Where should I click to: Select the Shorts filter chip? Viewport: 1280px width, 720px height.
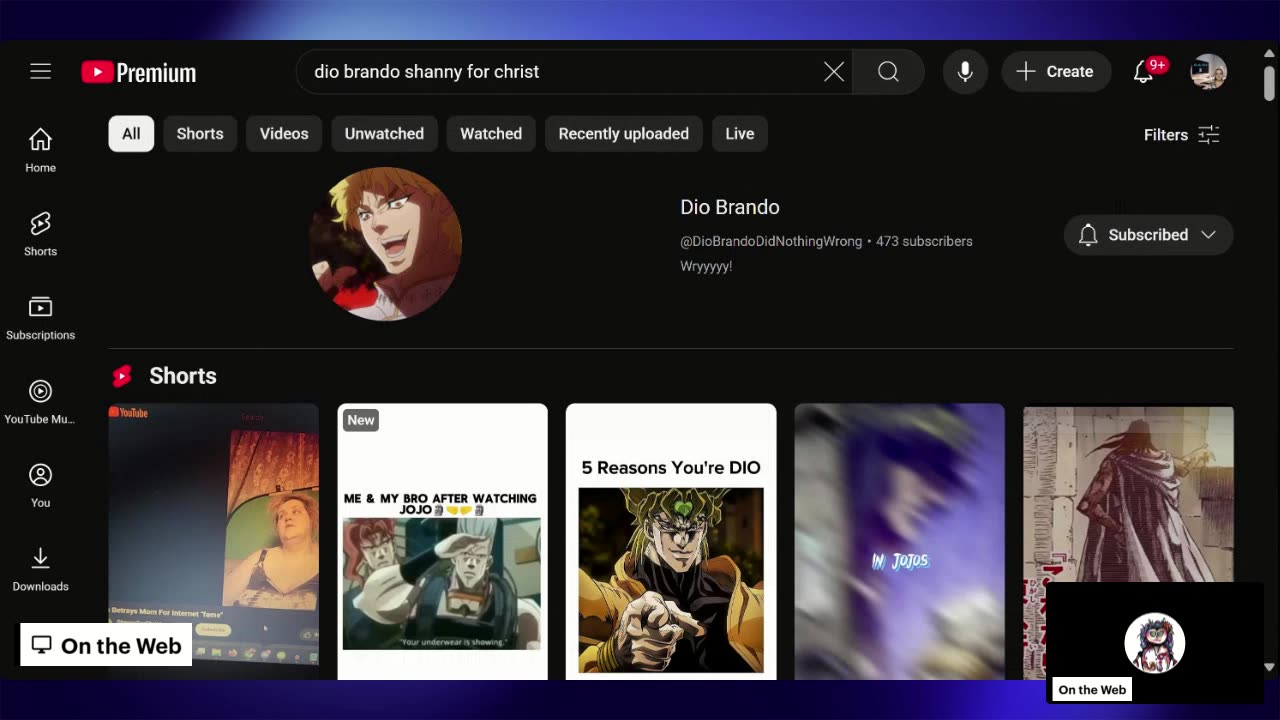pyautogui.click(x=200, y=134)
